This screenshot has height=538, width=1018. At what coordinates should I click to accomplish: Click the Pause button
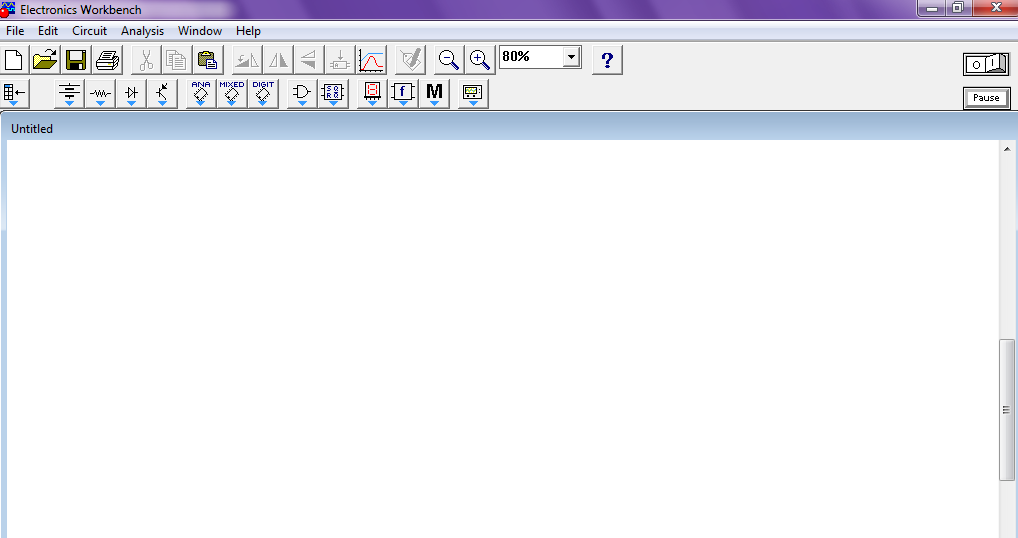986,98
